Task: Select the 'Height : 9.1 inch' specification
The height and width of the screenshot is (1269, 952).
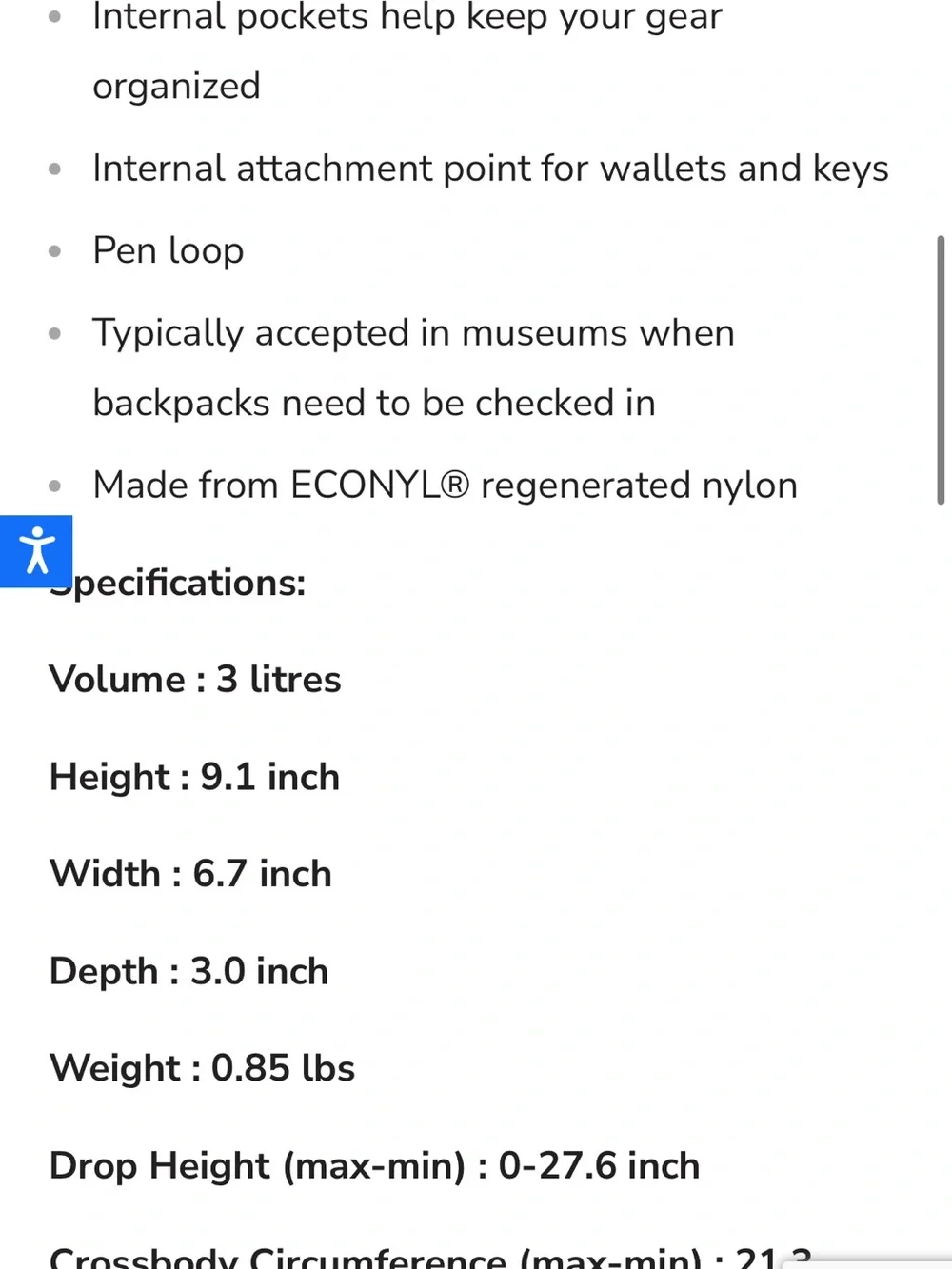Action: 194,777
